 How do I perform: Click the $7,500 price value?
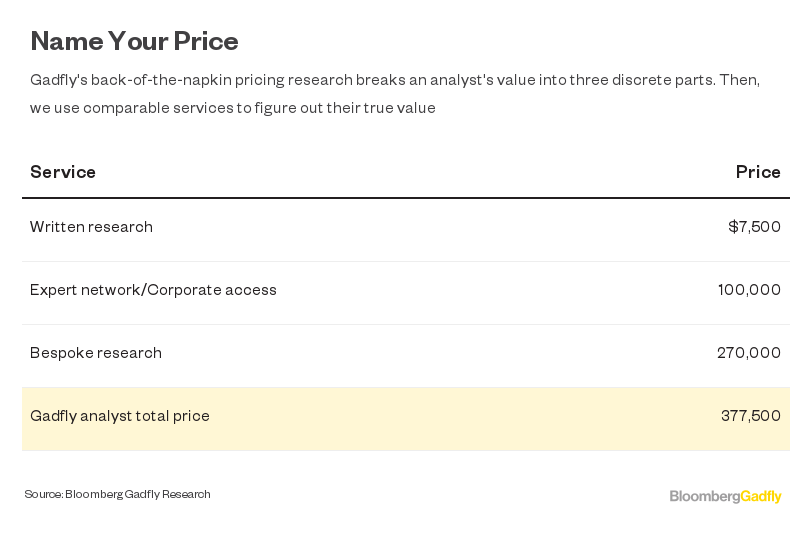coord(754,227)
